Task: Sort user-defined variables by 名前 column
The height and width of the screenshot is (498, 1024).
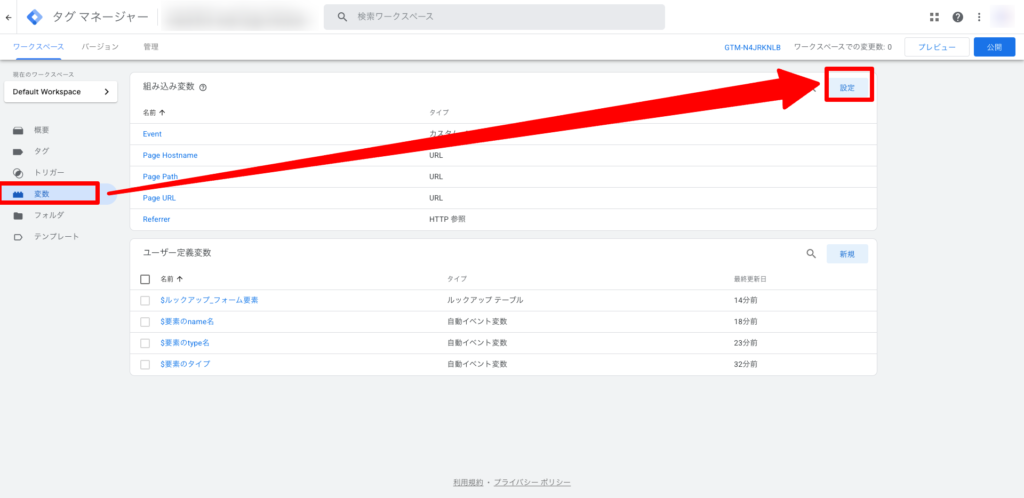Action: pos(171,279)
